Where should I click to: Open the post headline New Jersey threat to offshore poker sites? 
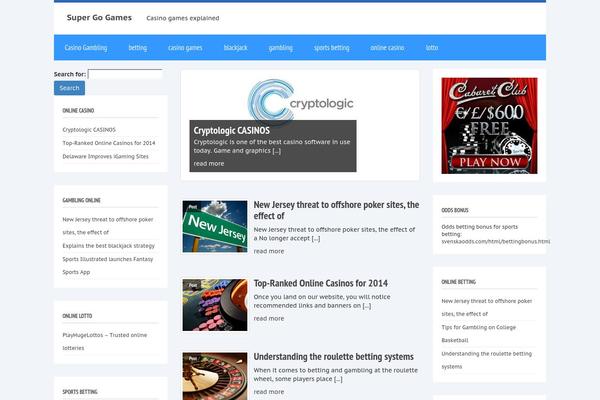336,210
